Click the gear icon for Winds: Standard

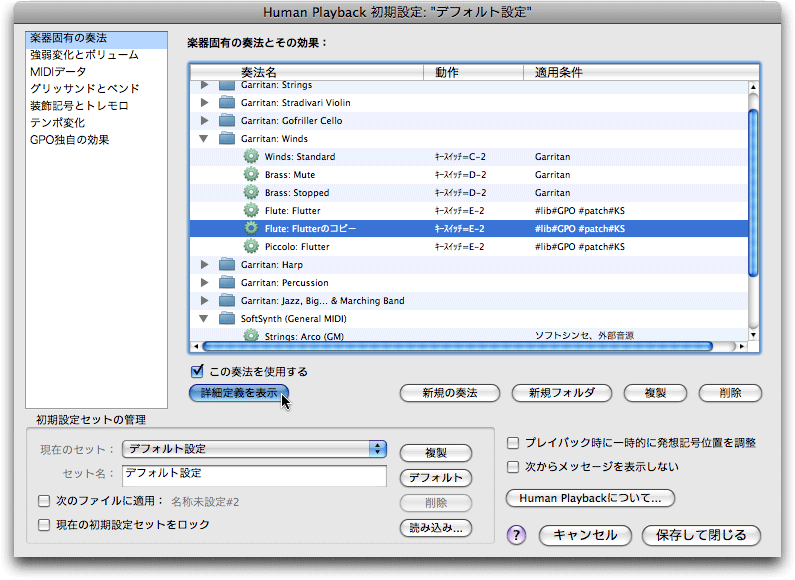(x=251, y=156)
